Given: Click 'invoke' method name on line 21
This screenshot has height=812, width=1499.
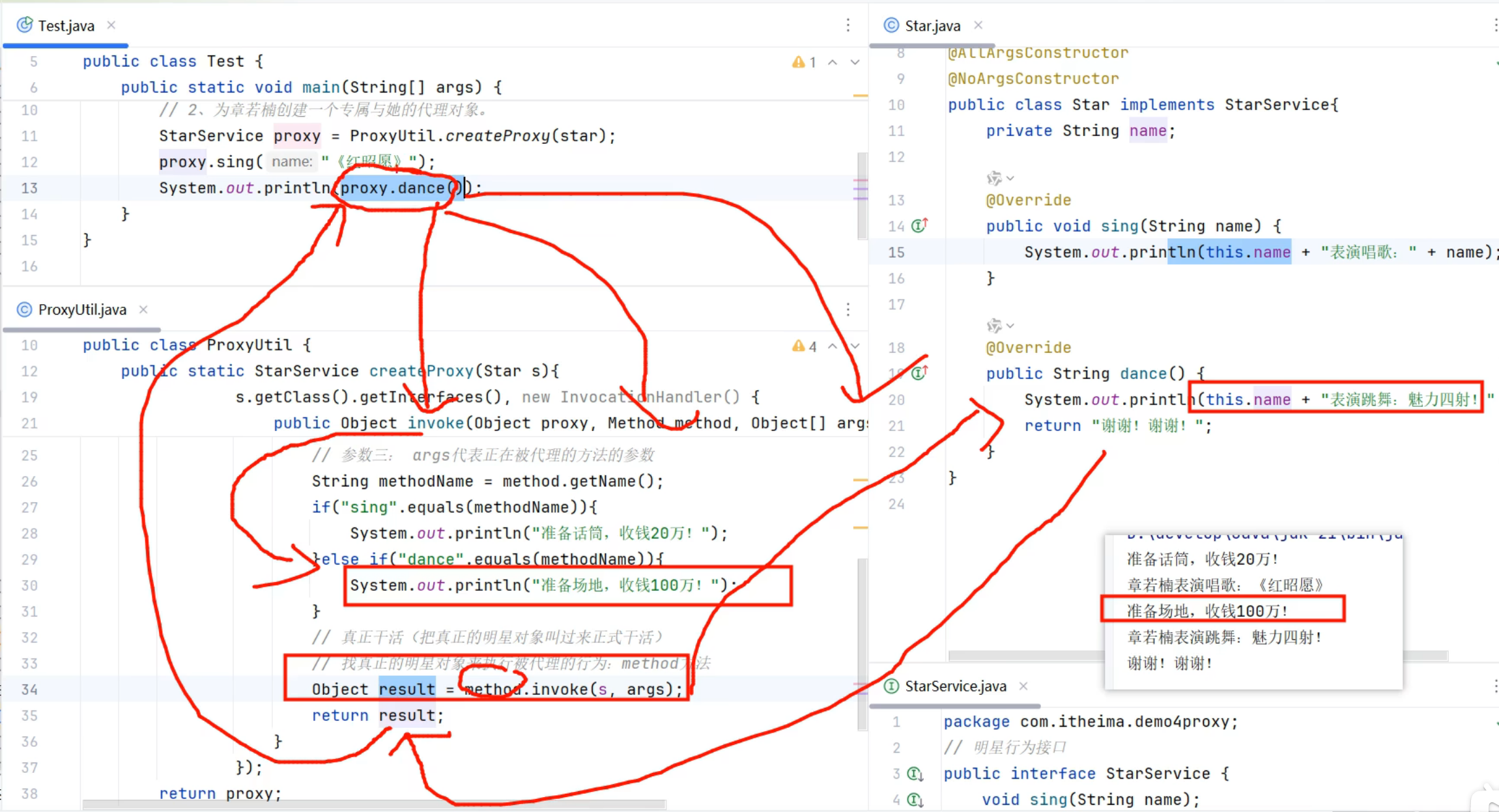Looking at the screenshot, I should 435,423.
